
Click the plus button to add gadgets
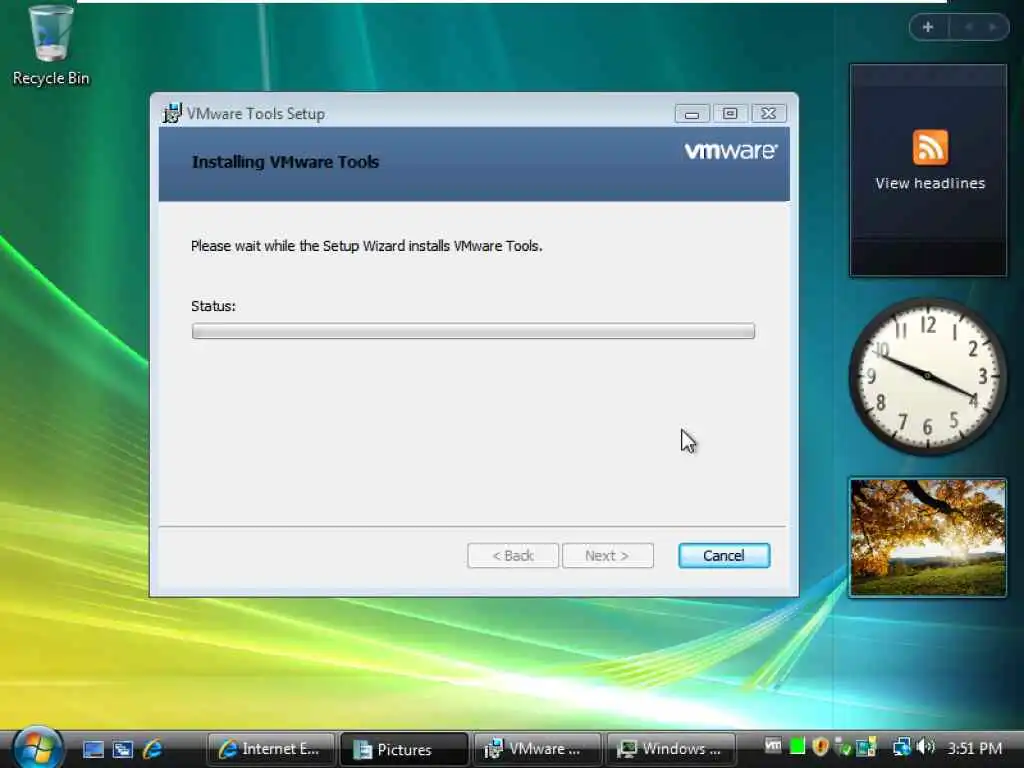point(927,27)
